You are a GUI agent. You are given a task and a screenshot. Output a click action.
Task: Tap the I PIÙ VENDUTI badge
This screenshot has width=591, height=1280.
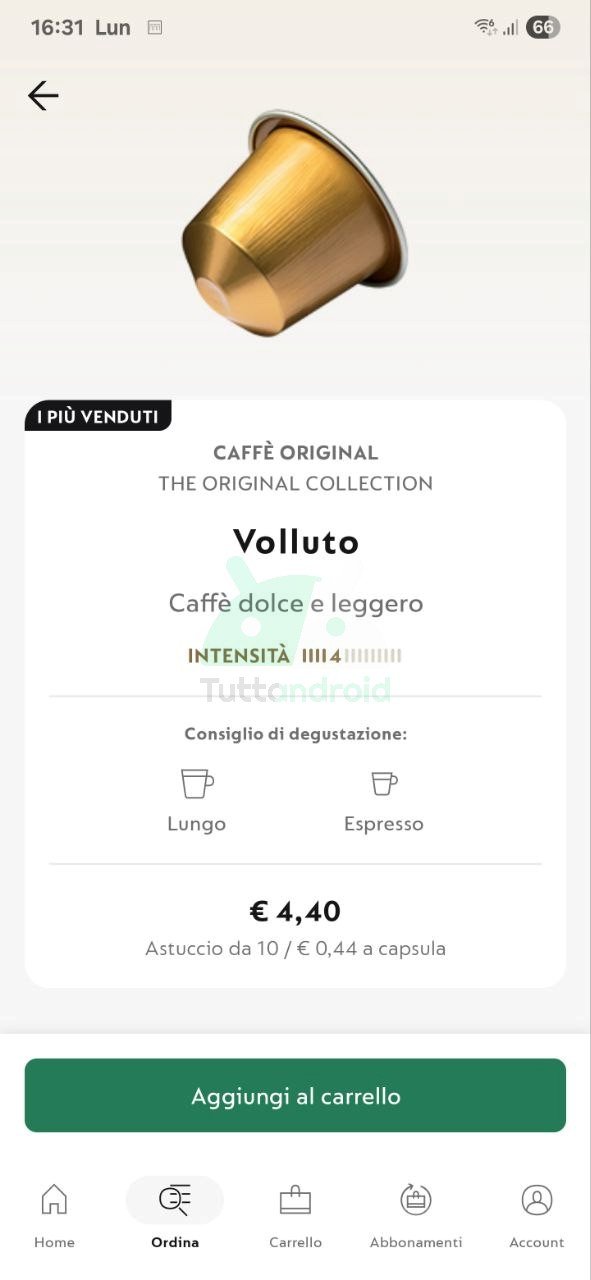click(x=98, y=417)
